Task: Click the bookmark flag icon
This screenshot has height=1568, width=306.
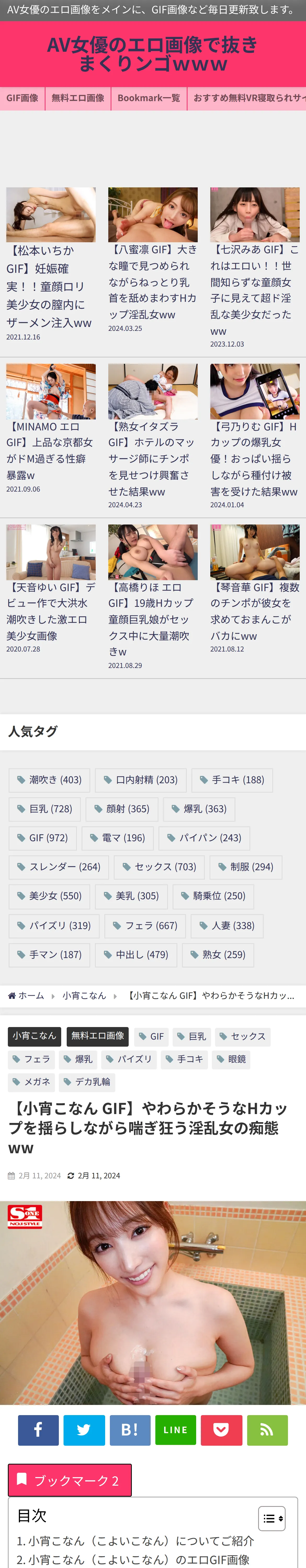Action: click(21, 1479)
